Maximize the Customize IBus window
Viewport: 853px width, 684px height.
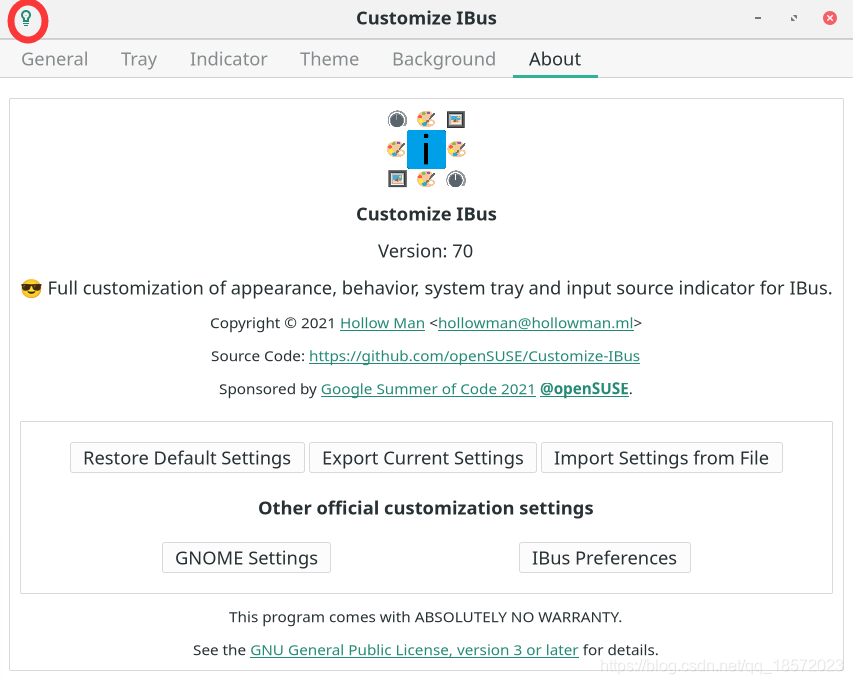(x=794, y=19)
